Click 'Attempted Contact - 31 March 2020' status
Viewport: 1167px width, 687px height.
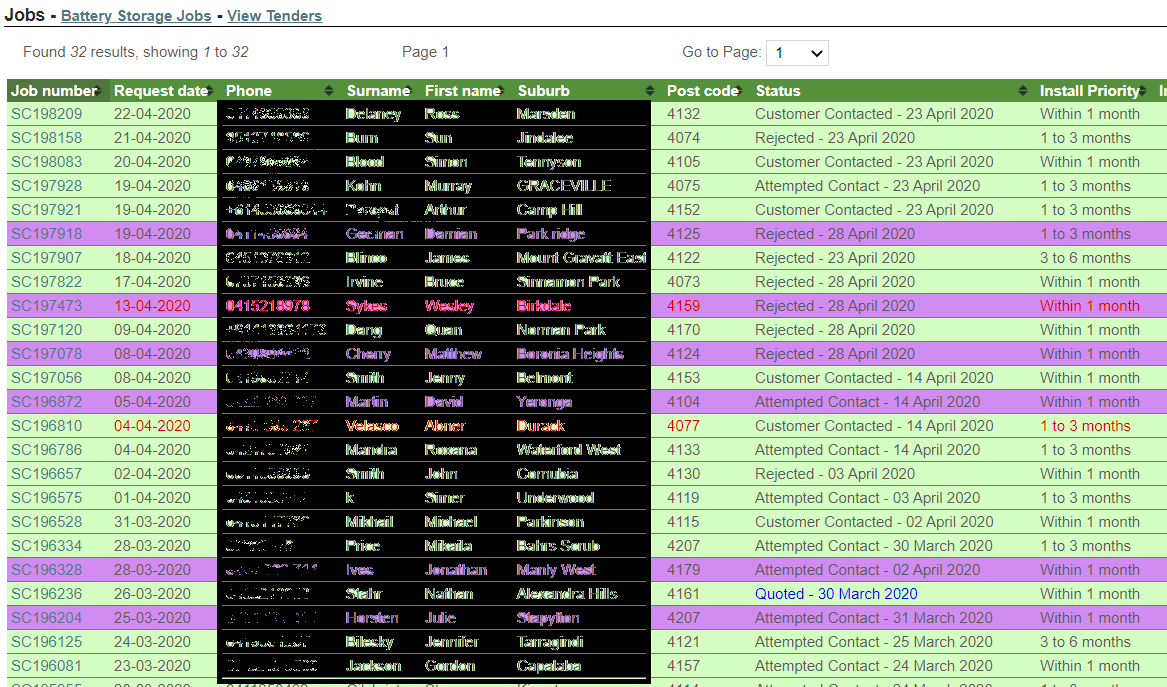[873, 618]
